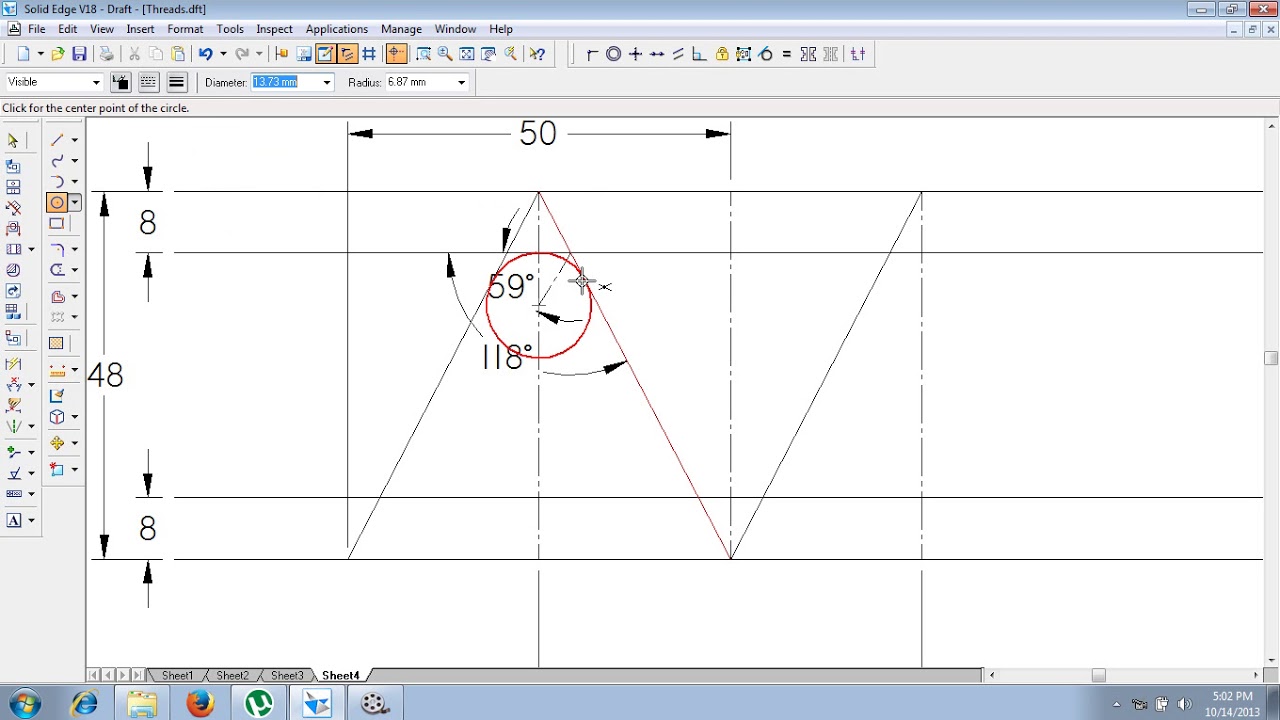1280x720 pixels.
Task: Toggle the highlighted crosshair snap button
Action: coord(396,54)
